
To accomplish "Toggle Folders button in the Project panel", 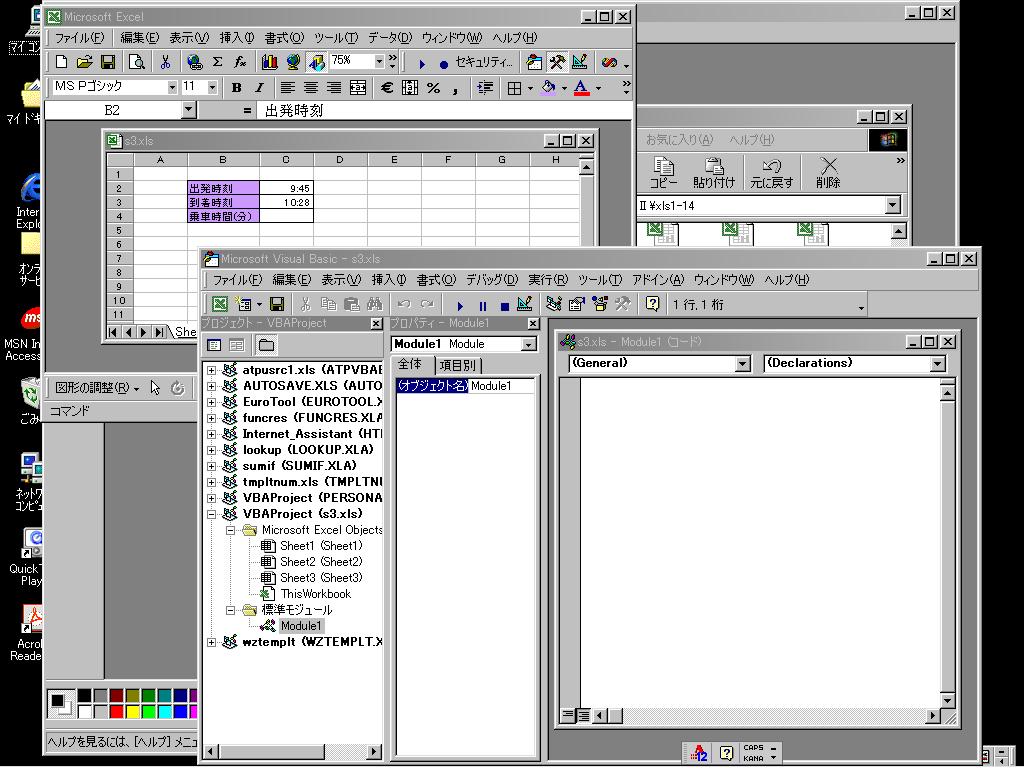I will 266,345.
